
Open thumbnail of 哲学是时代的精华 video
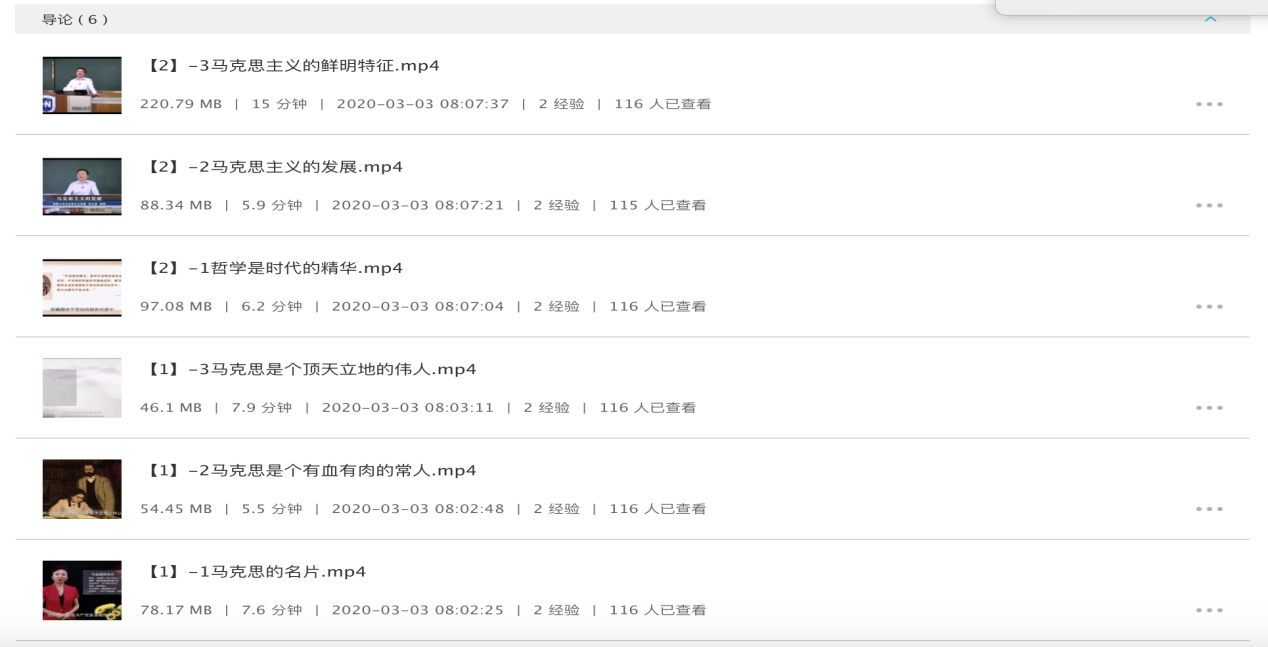click(82, 288)
